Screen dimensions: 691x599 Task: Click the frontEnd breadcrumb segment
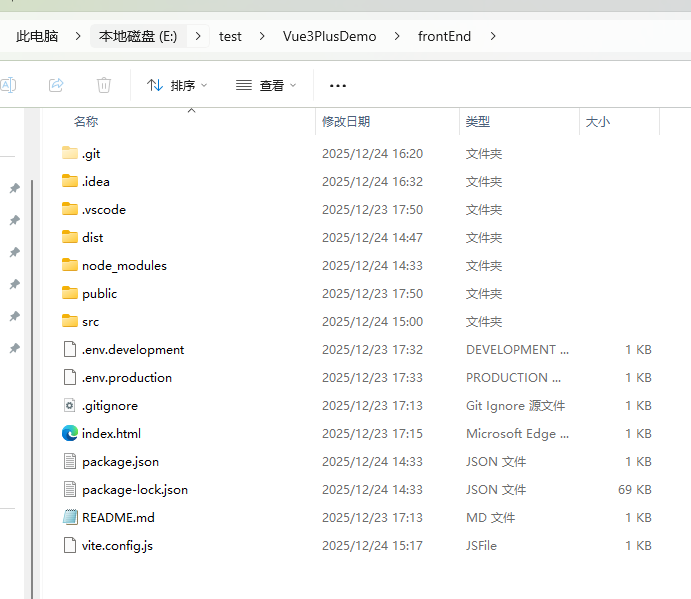point(444,36)
